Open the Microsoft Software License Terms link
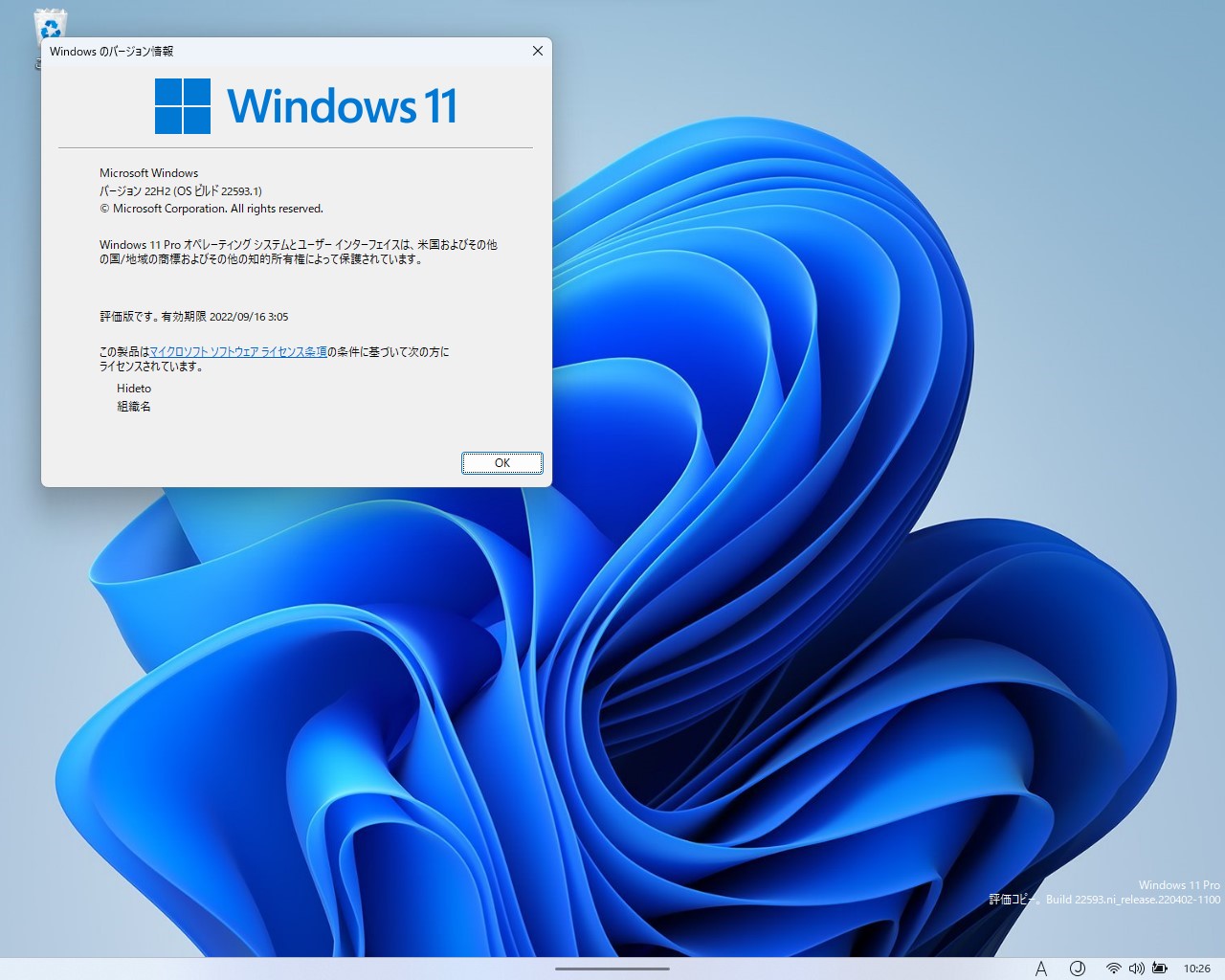This screenshot has height=980, width=1225. coord(237,352)
